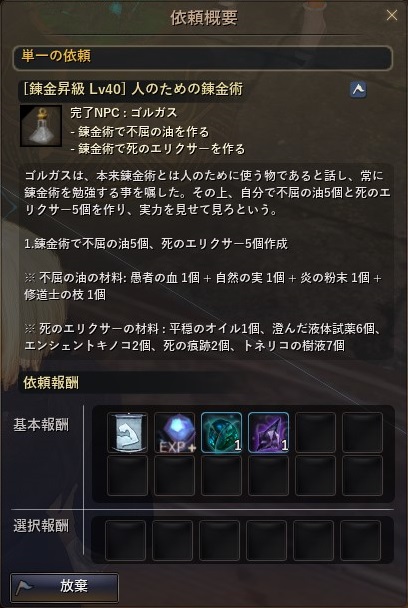Select objective 錬金術で死のエリクサーを作る
408x608 pixels.
pos(158,149)
